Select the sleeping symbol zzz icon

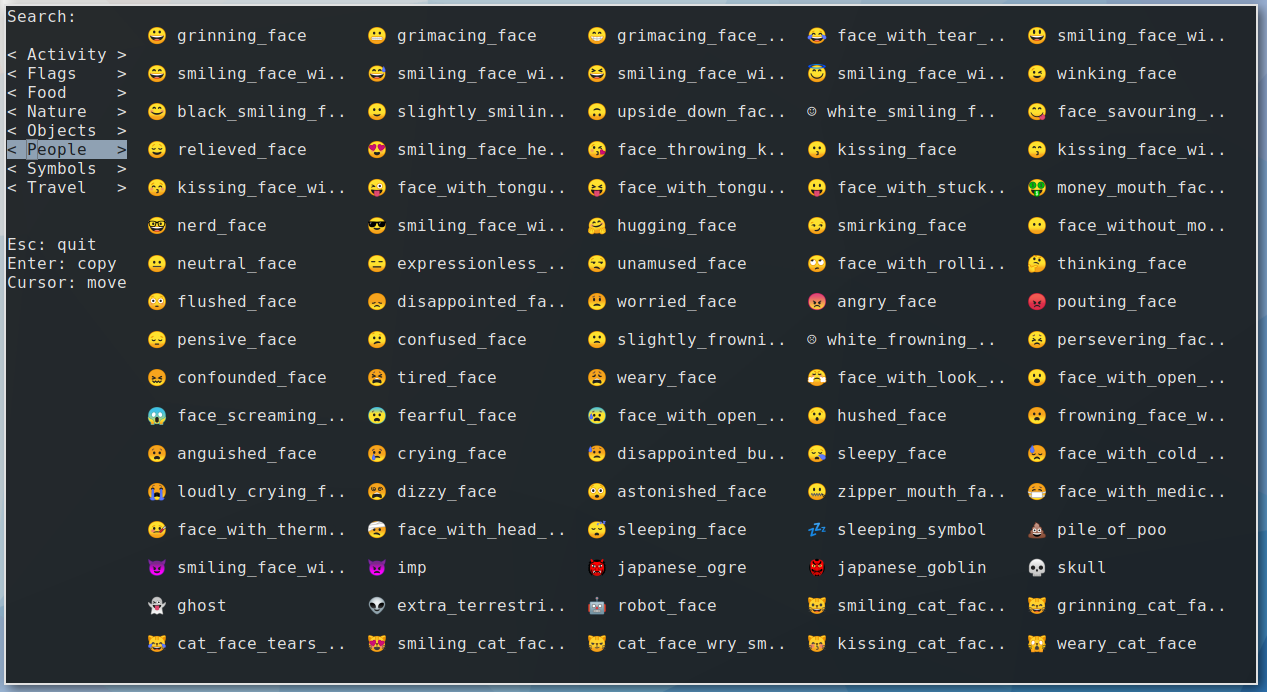816,530
